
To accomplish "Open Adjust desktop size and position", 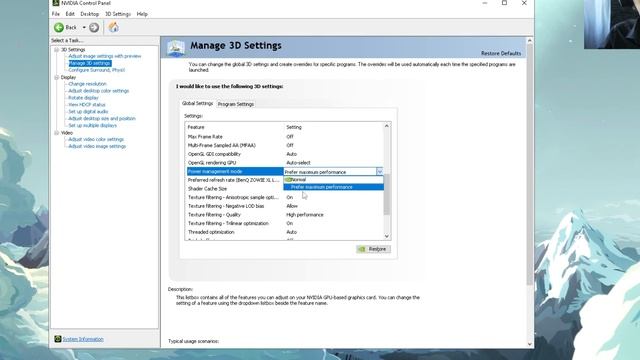I will click(x=102, y=118).
